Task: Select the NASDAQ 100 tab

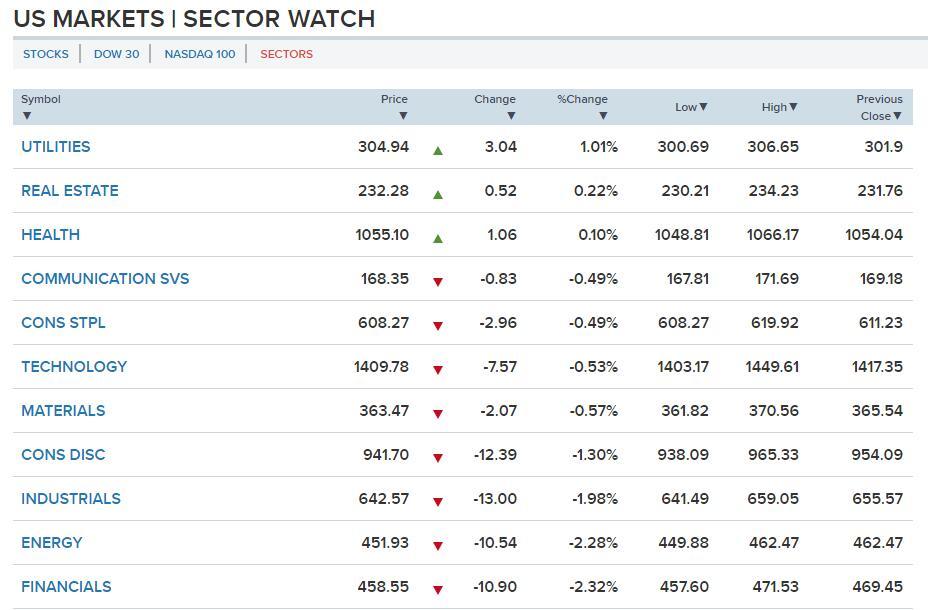Action: (200, 54)
